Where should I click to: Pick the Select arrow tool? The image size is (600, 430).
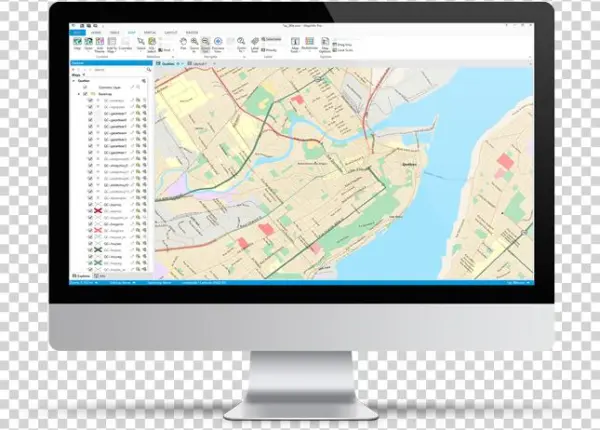(x=141, y=44)
